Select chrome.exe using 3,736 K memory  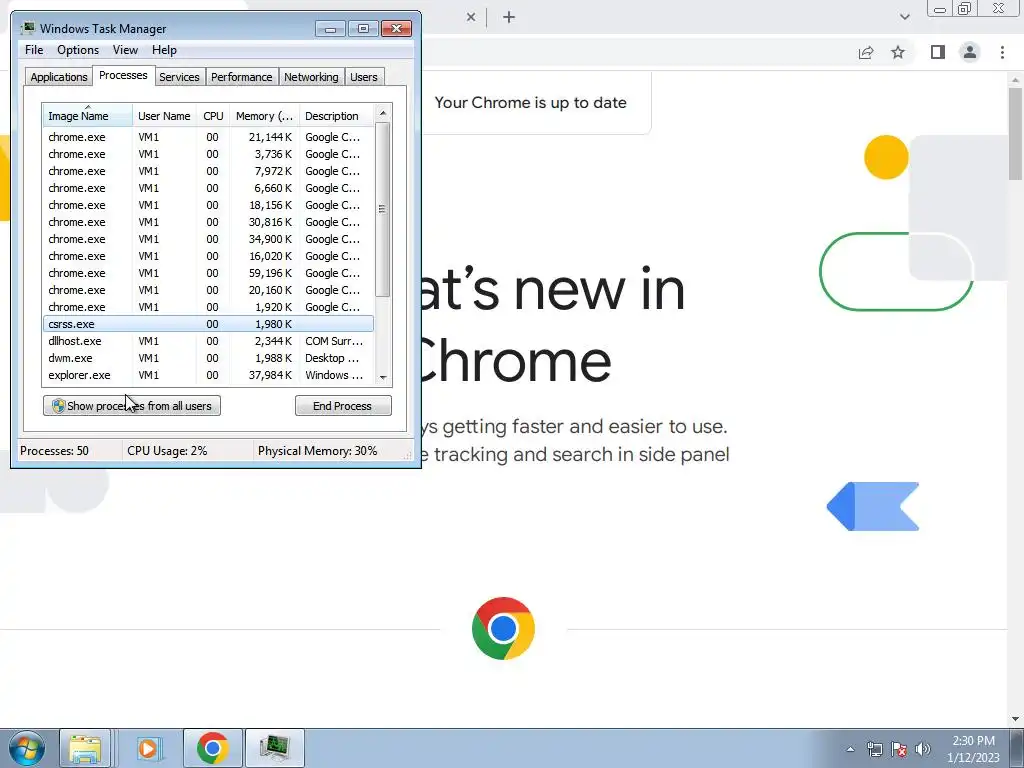208,154
